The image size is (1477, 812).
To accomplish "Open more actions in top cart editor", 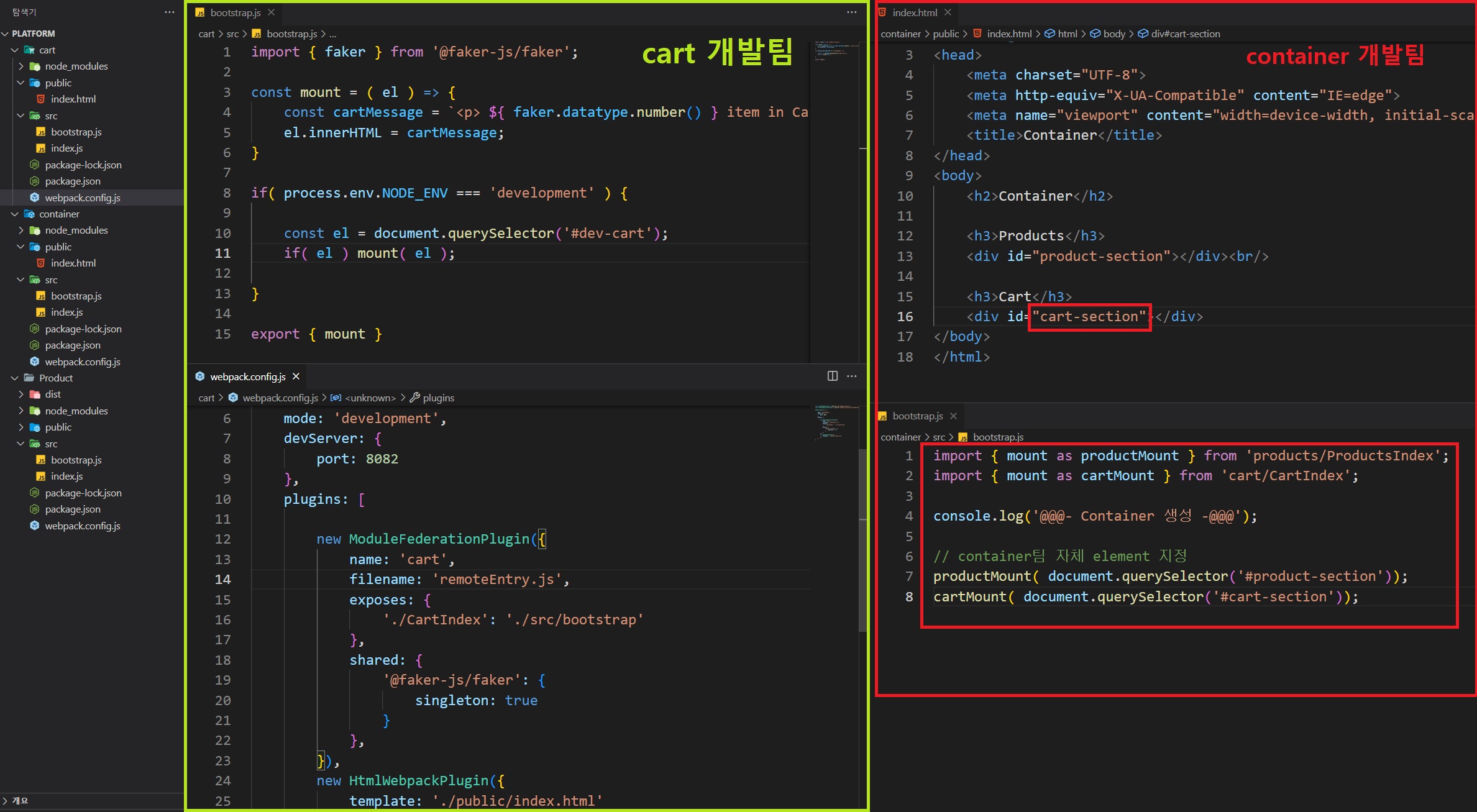I will (x=851, y=12).
